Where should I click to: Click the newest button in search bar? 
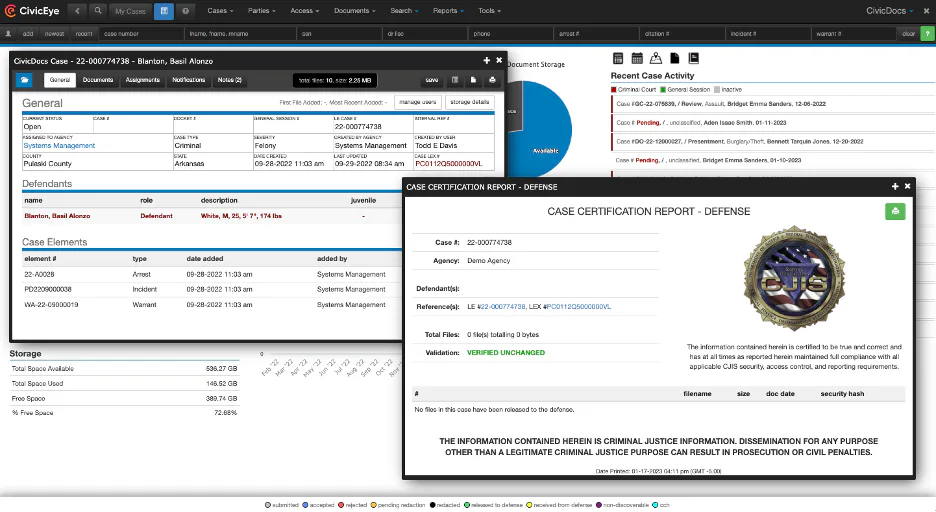(x=54, y=34)
